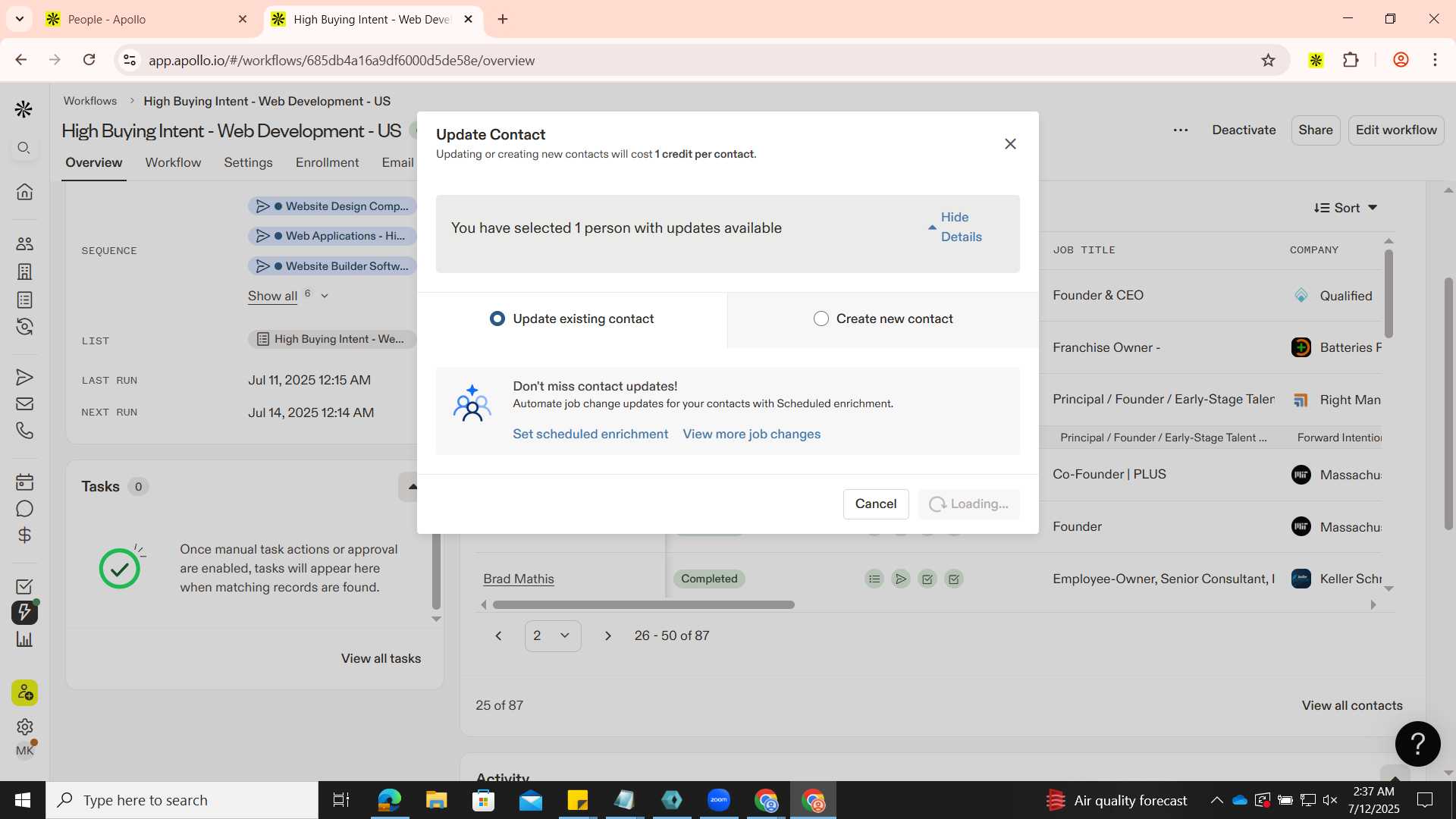Open High Buying Intent list chip
Viewport: 1456px width, 819px height.
point(332,340)
